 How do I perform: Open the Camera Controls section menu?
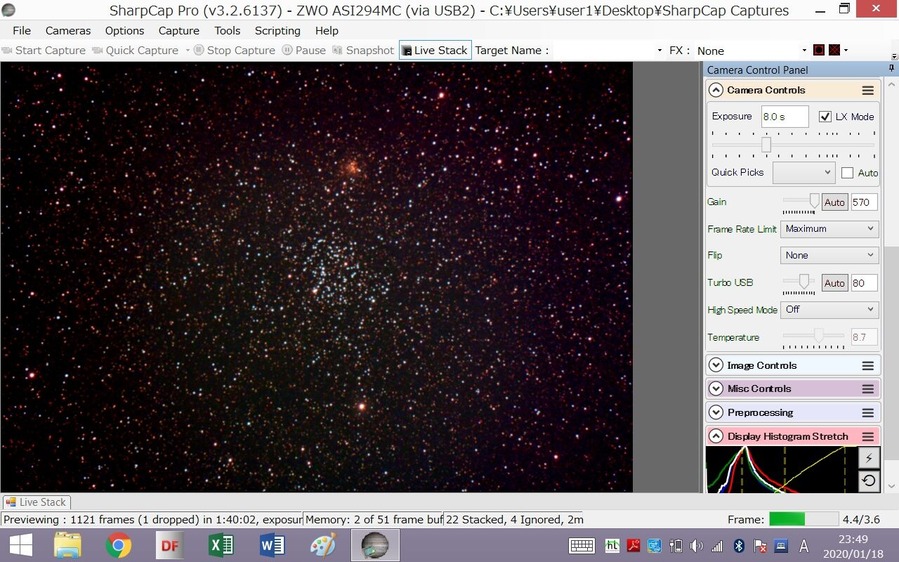point(868,91)
